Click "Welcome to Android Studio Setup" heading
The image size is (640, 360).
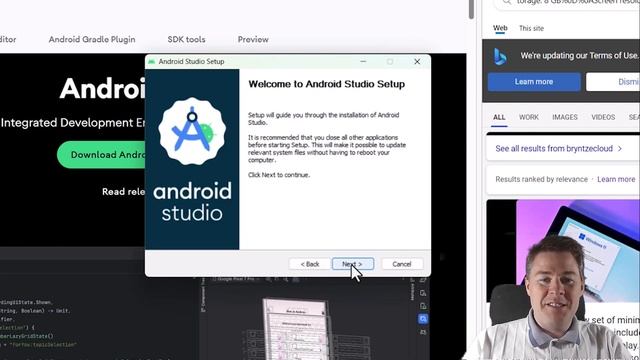pos(327,84)
